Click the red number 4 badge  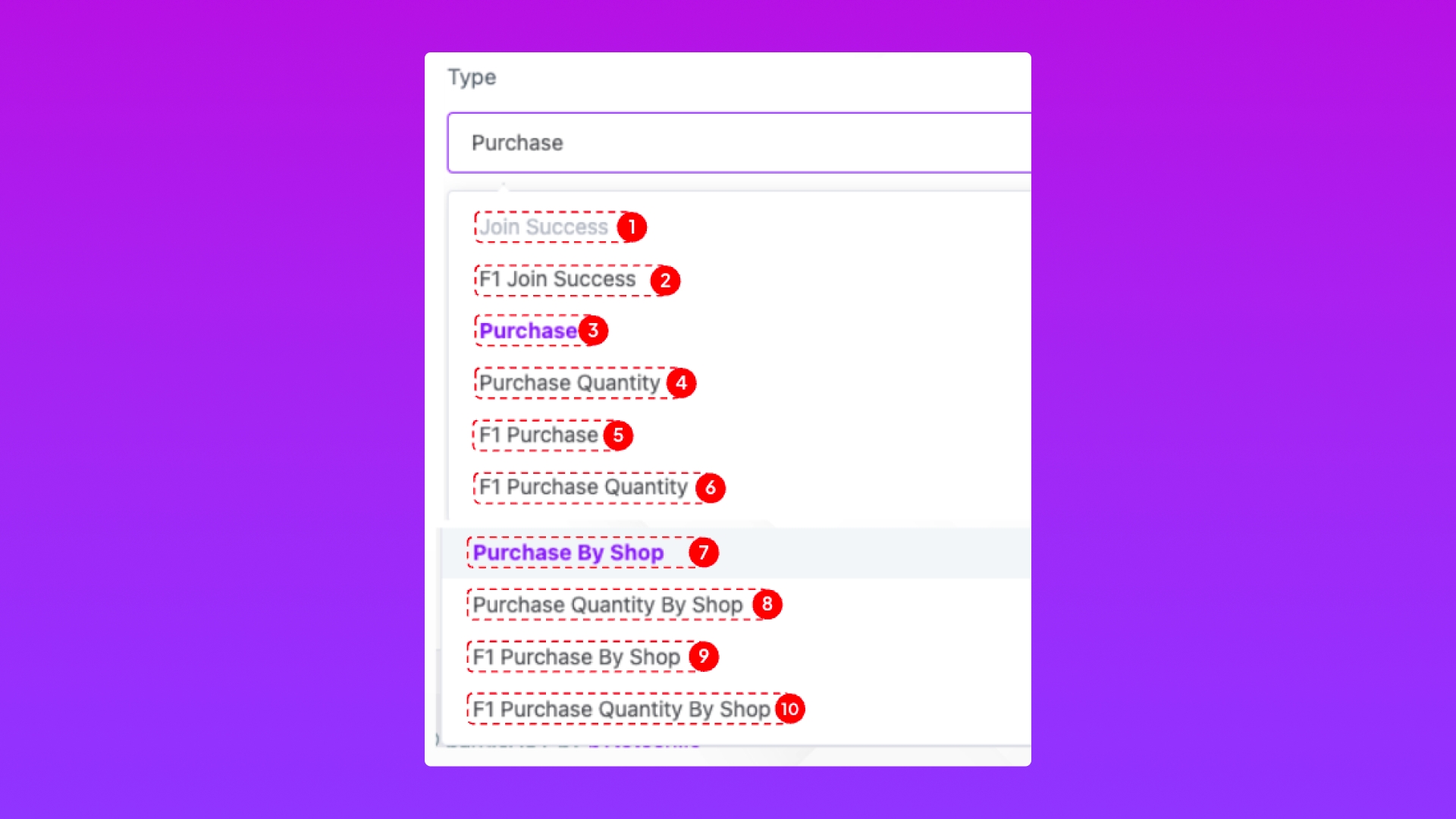coord(681,383)
